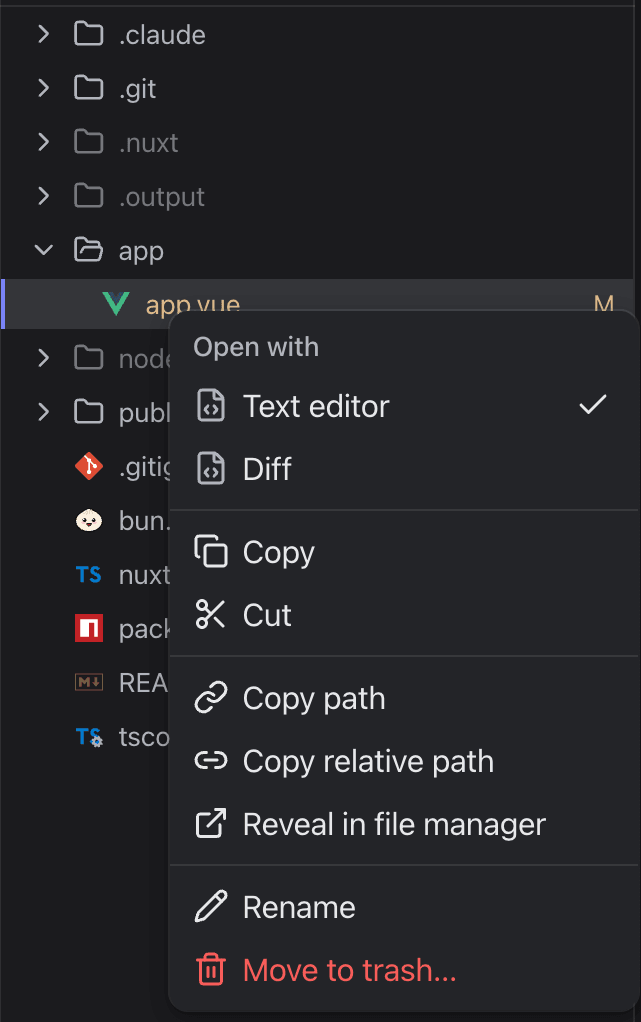
Task: Click the Copy icon in menu
Action: click(211, 551)
